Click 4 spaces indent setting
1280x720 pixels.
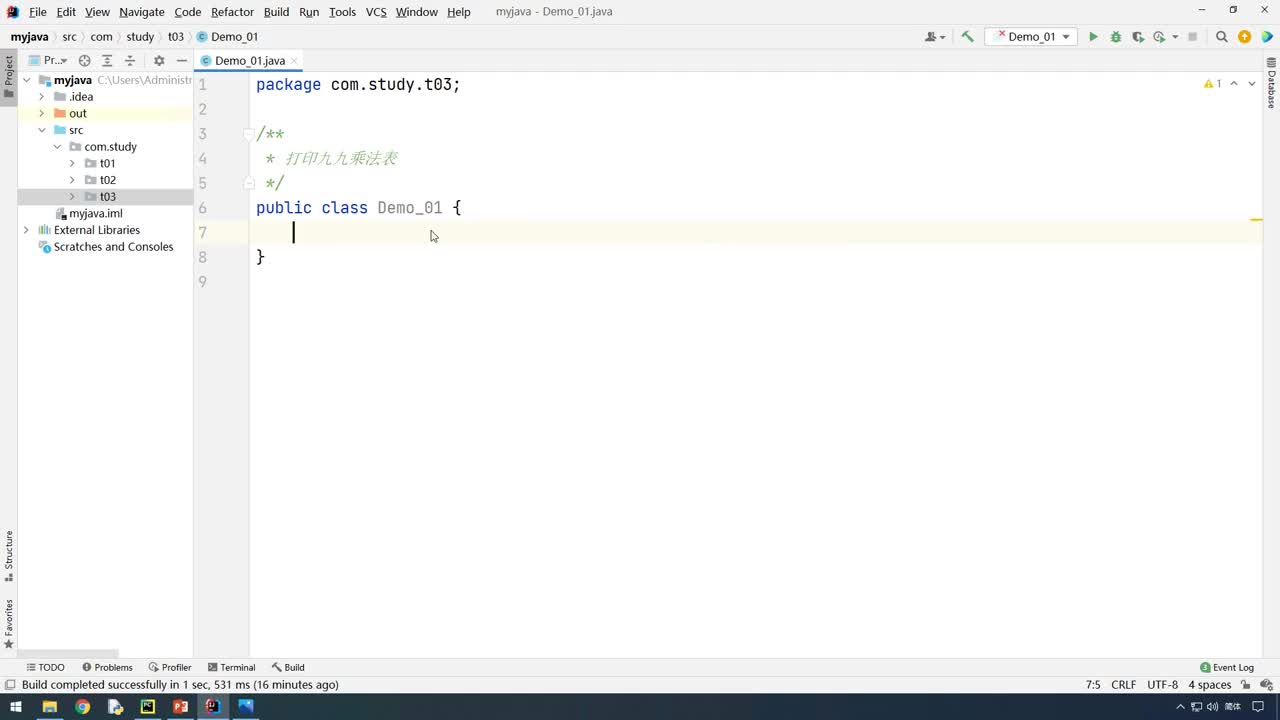(1210, 685)
